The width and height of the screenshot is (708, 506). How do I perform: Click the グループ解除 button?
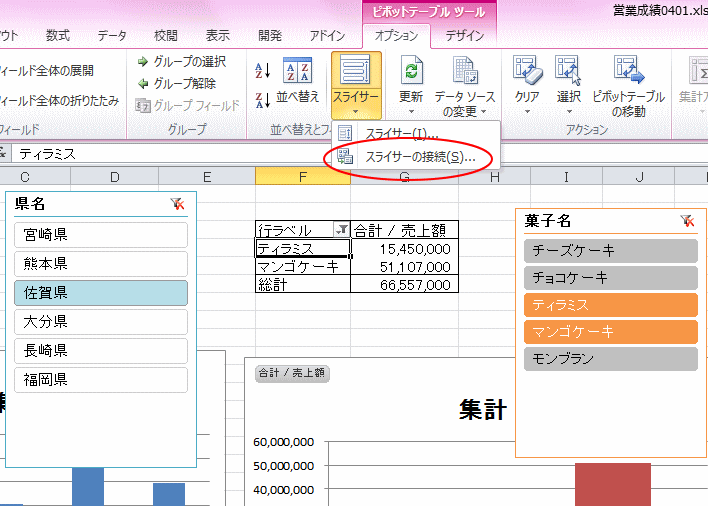point(182,83)
